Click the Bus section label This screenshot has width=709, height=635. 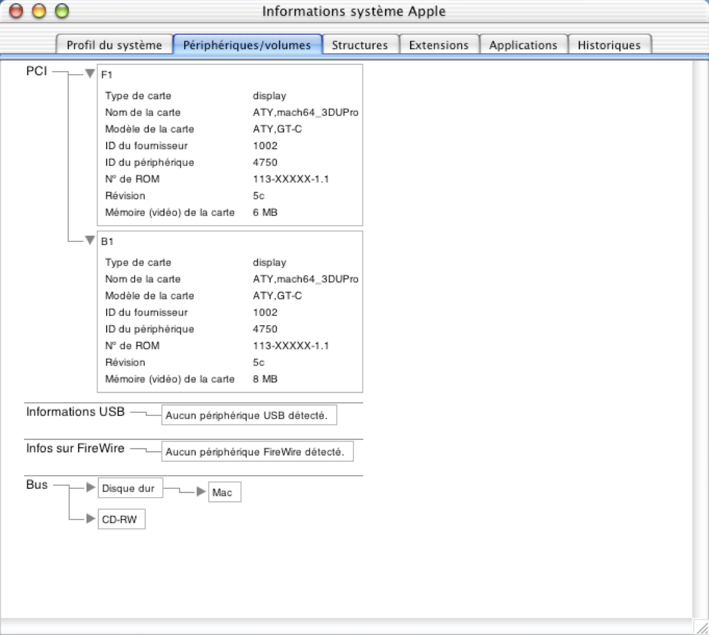tap(37, 485)
